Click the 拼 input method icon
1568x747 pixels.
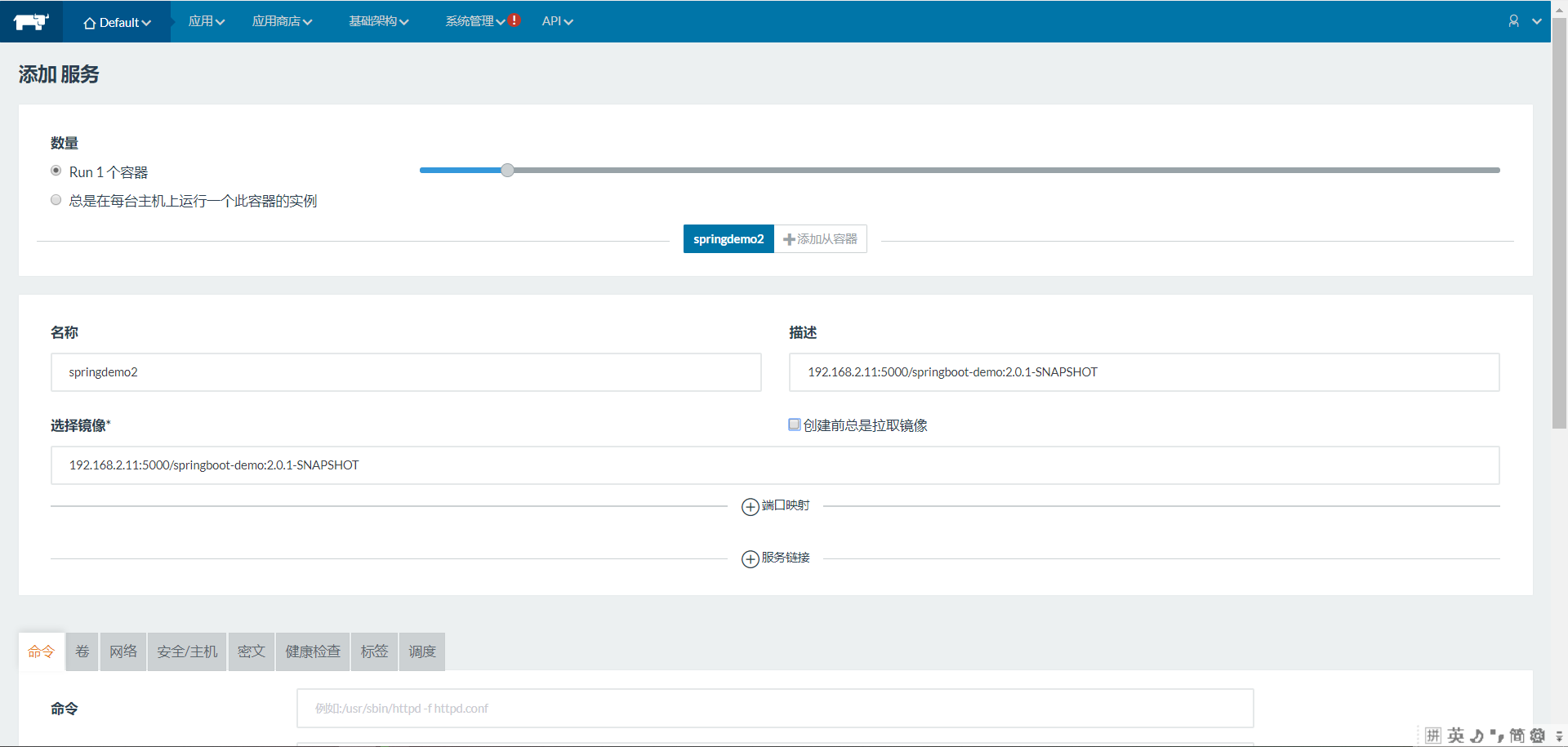(x=1433, y=736)
